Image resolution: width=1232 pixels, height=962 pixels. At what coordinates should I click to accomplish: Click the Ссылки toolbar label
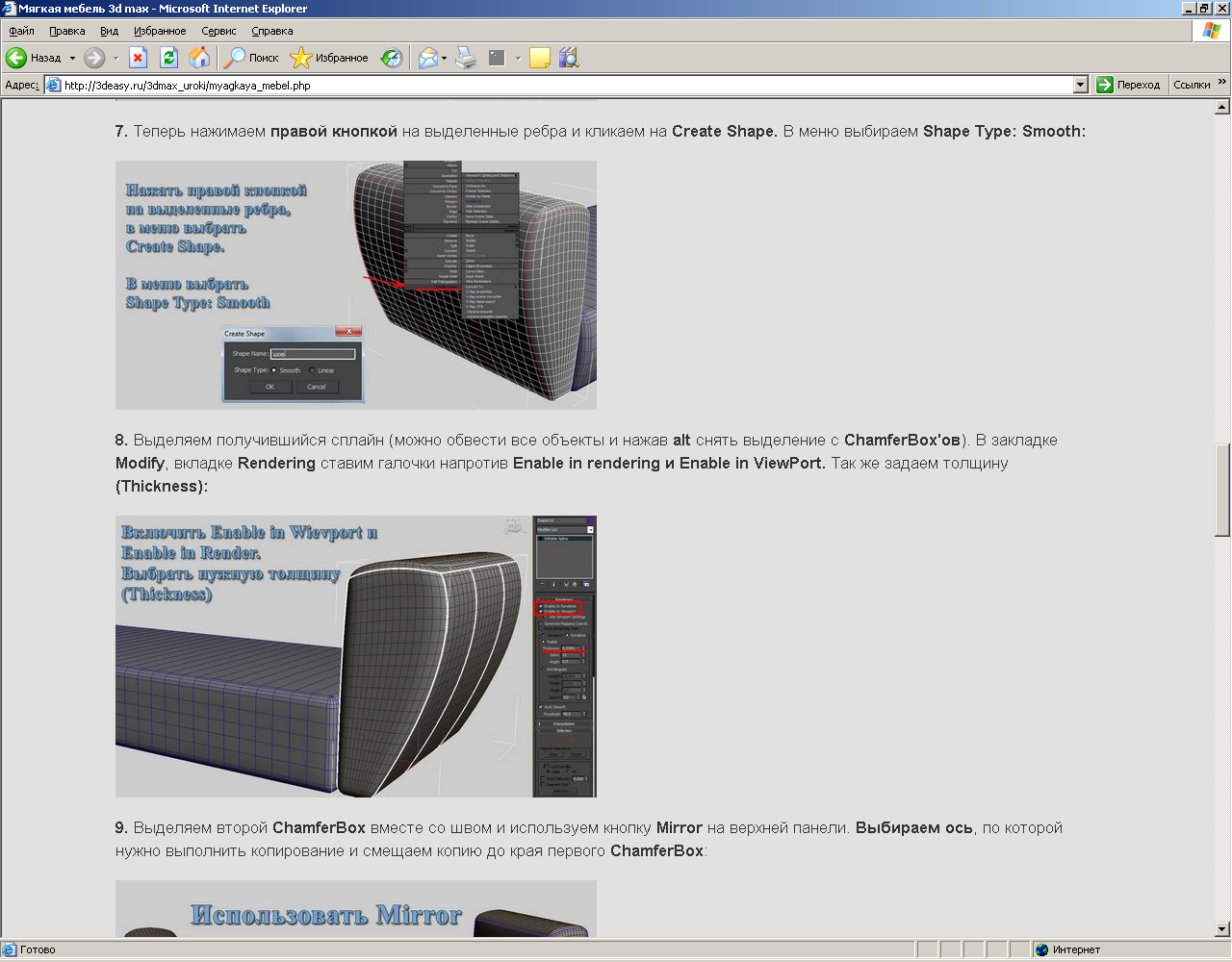coord(1192,85)
